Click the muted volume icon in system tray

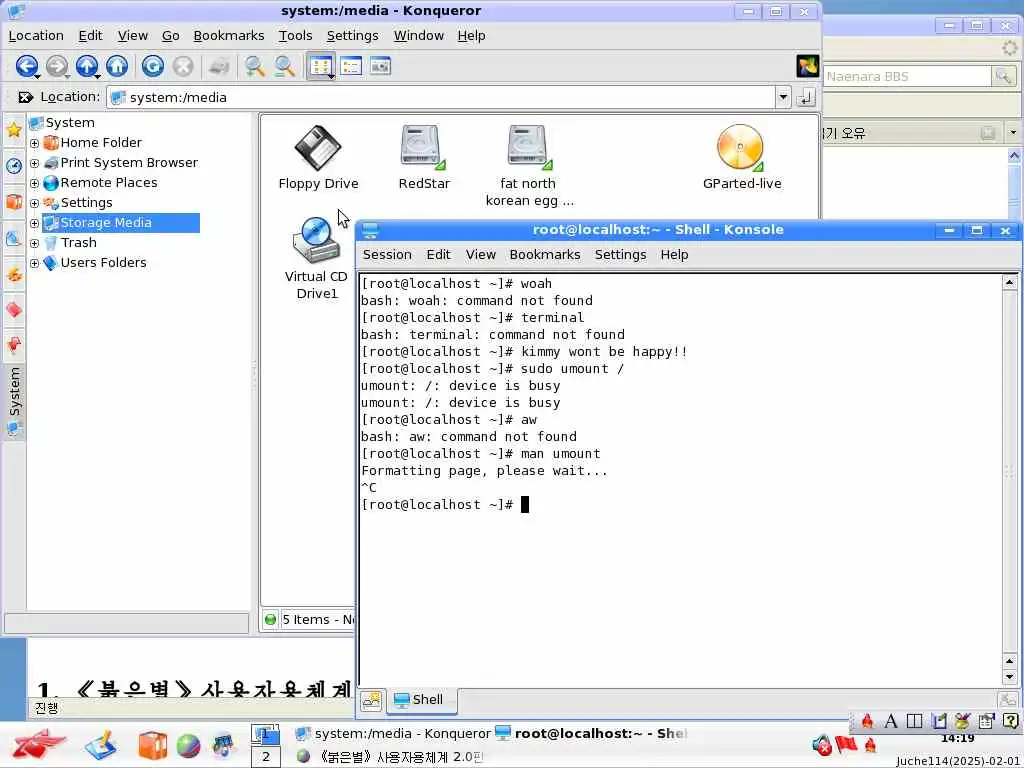(x=822, y=745)
